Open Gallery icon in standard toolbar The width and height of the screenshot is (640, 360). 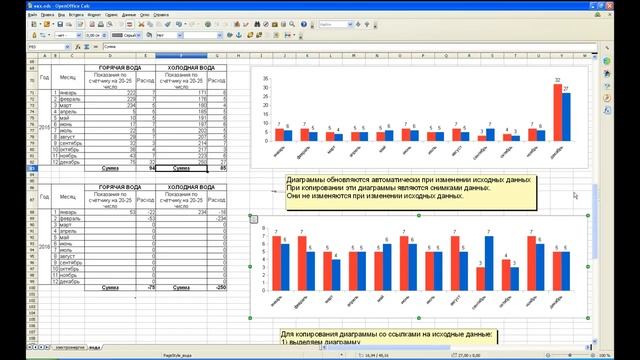275,24
